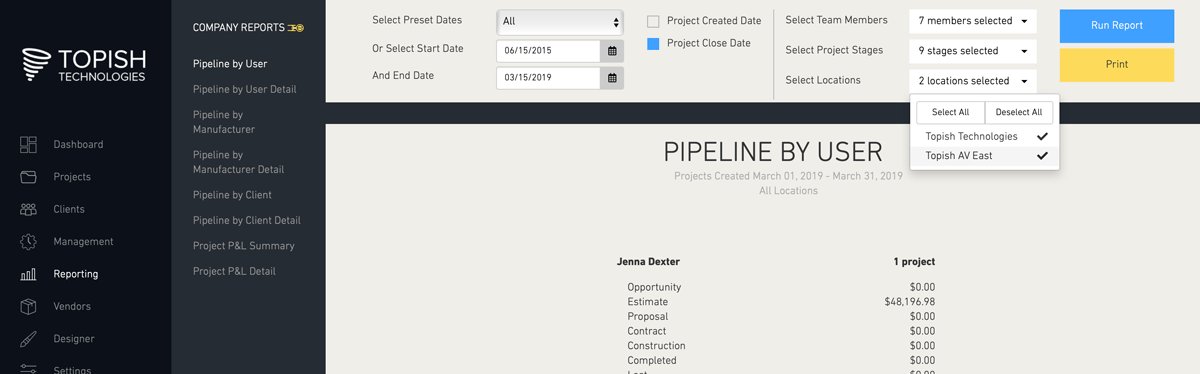Open the preset dates dropdown

pos(560,21)
